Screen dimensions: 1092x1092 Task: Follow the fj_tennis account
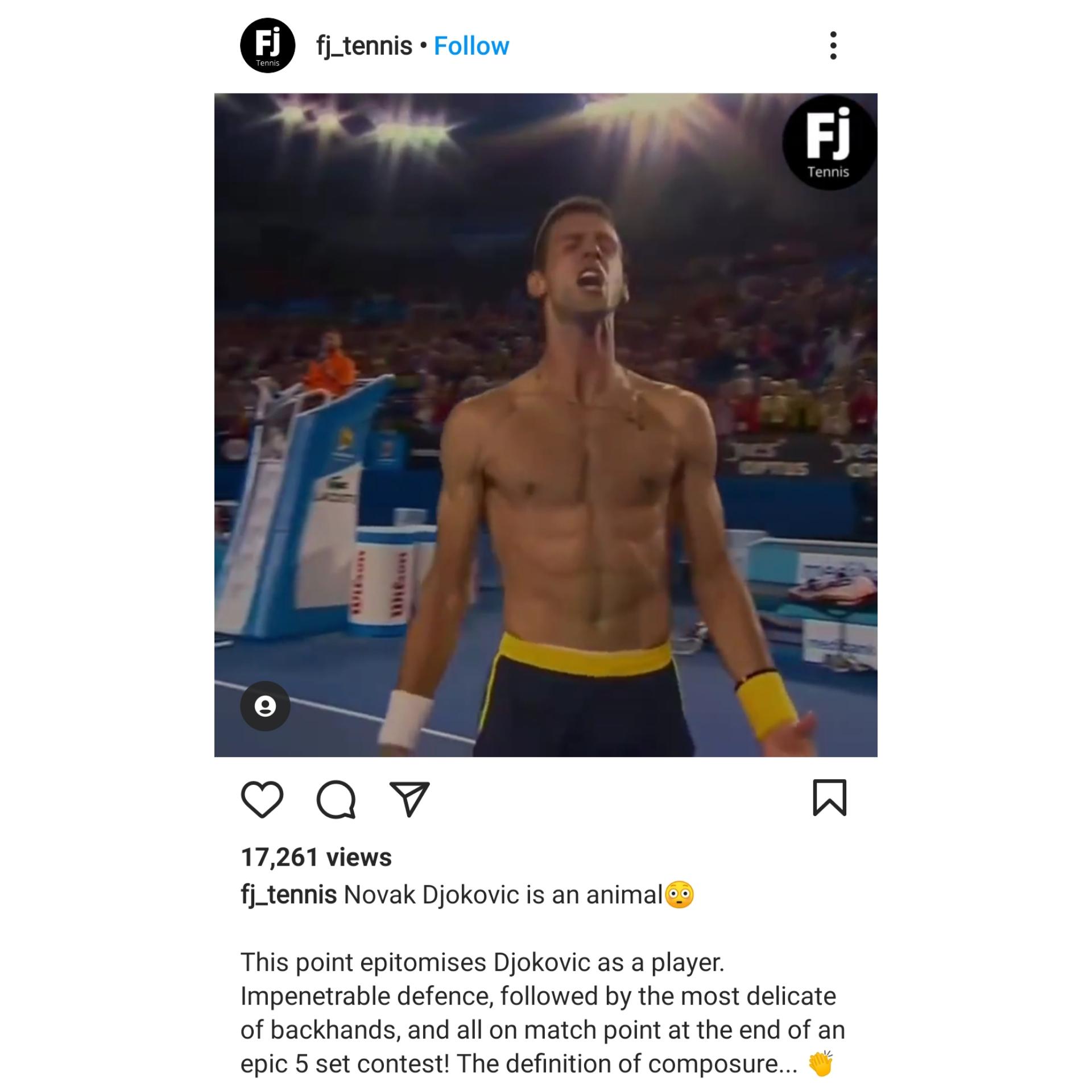pos(471,46)
